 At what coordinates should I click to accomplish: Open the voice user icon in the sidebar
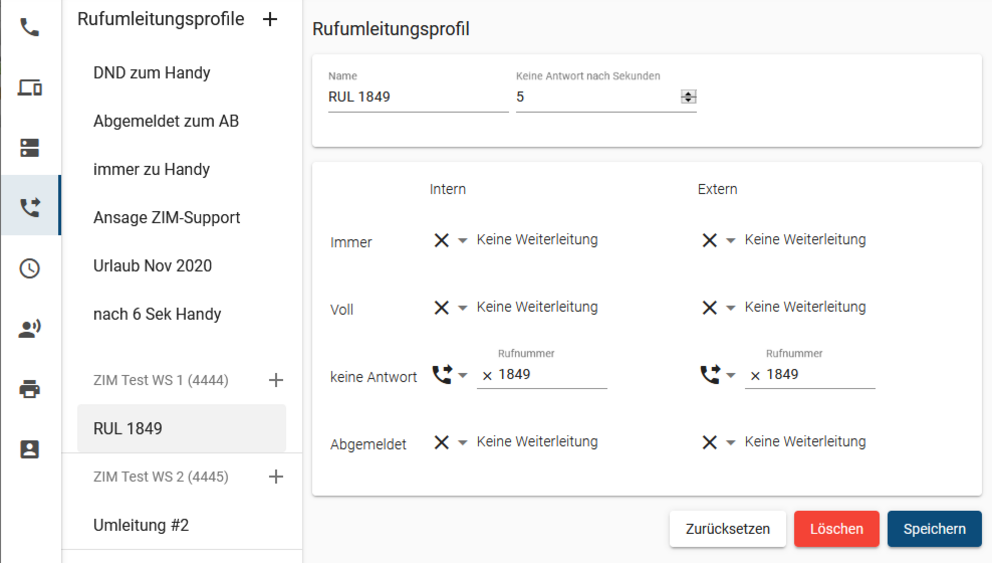coord(30,328)
